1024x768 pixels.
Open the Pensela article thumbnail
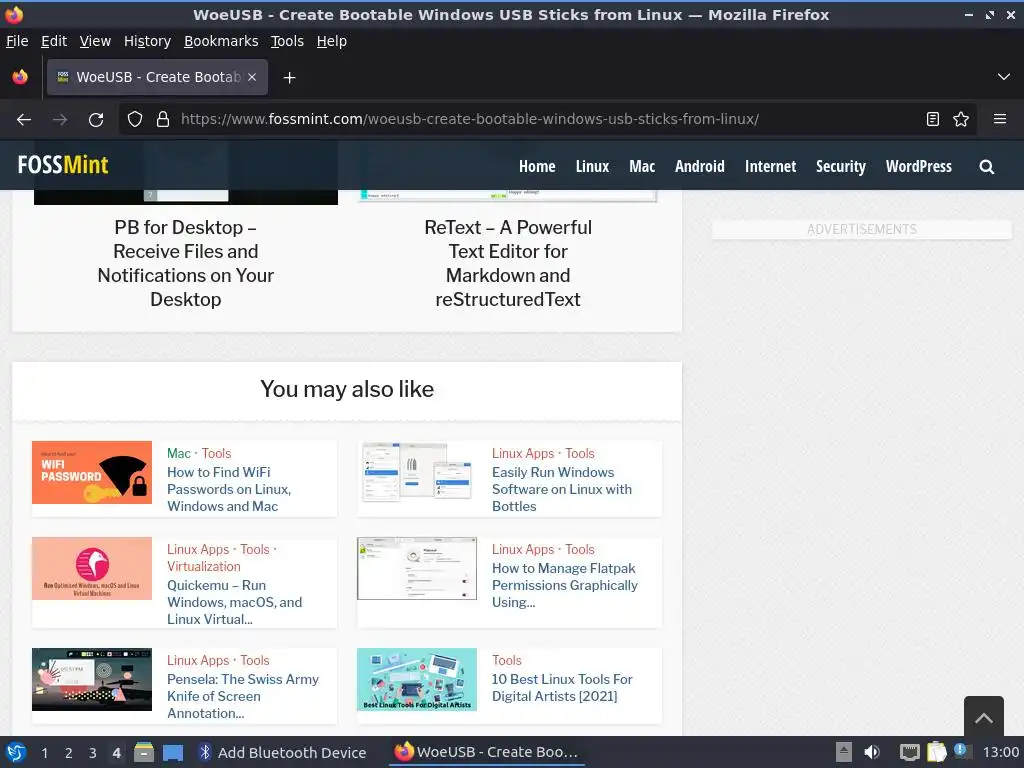(x=91, y=679)
